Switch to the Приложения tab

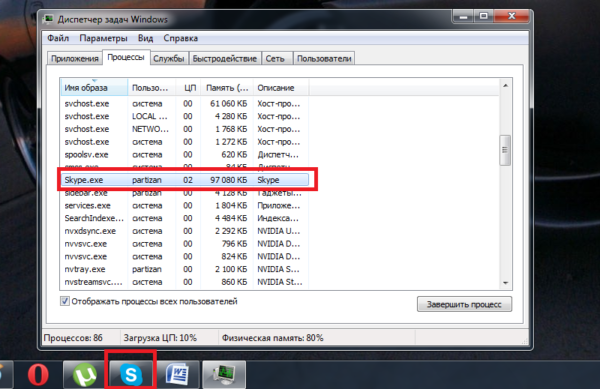tap(75, 59)
